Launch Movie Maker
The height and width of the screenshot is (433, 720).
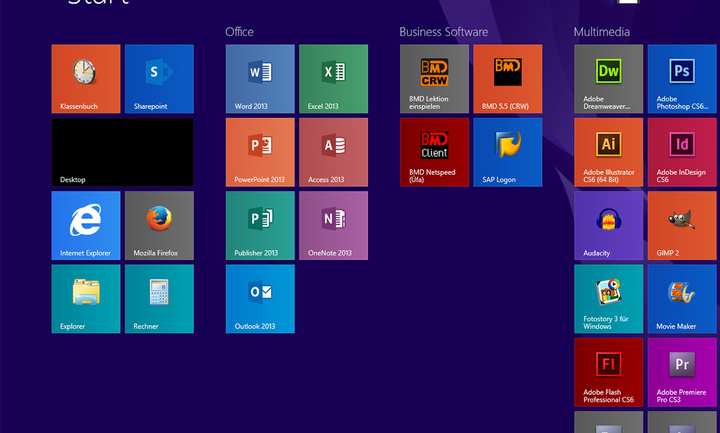682,299
